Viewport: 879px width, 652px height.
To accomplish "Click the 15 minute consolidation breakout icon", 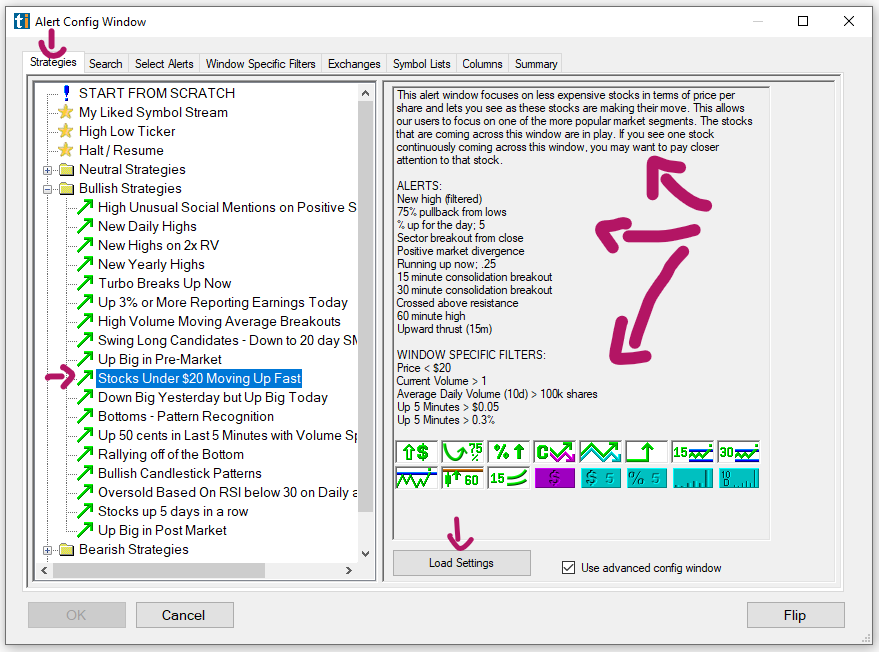I will tap(692, 452).
